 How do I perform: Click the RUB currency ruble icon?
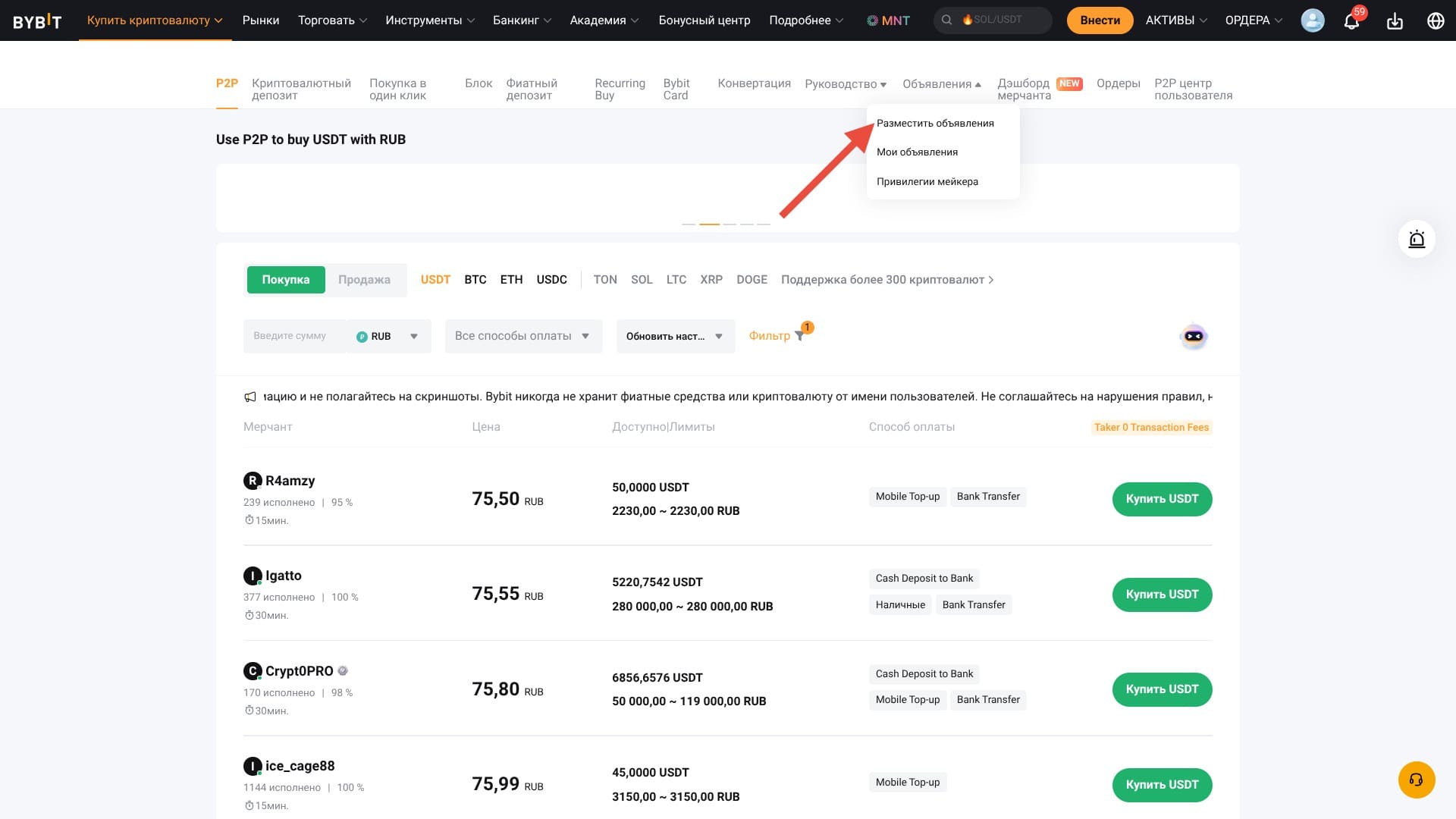click(362, 337)
